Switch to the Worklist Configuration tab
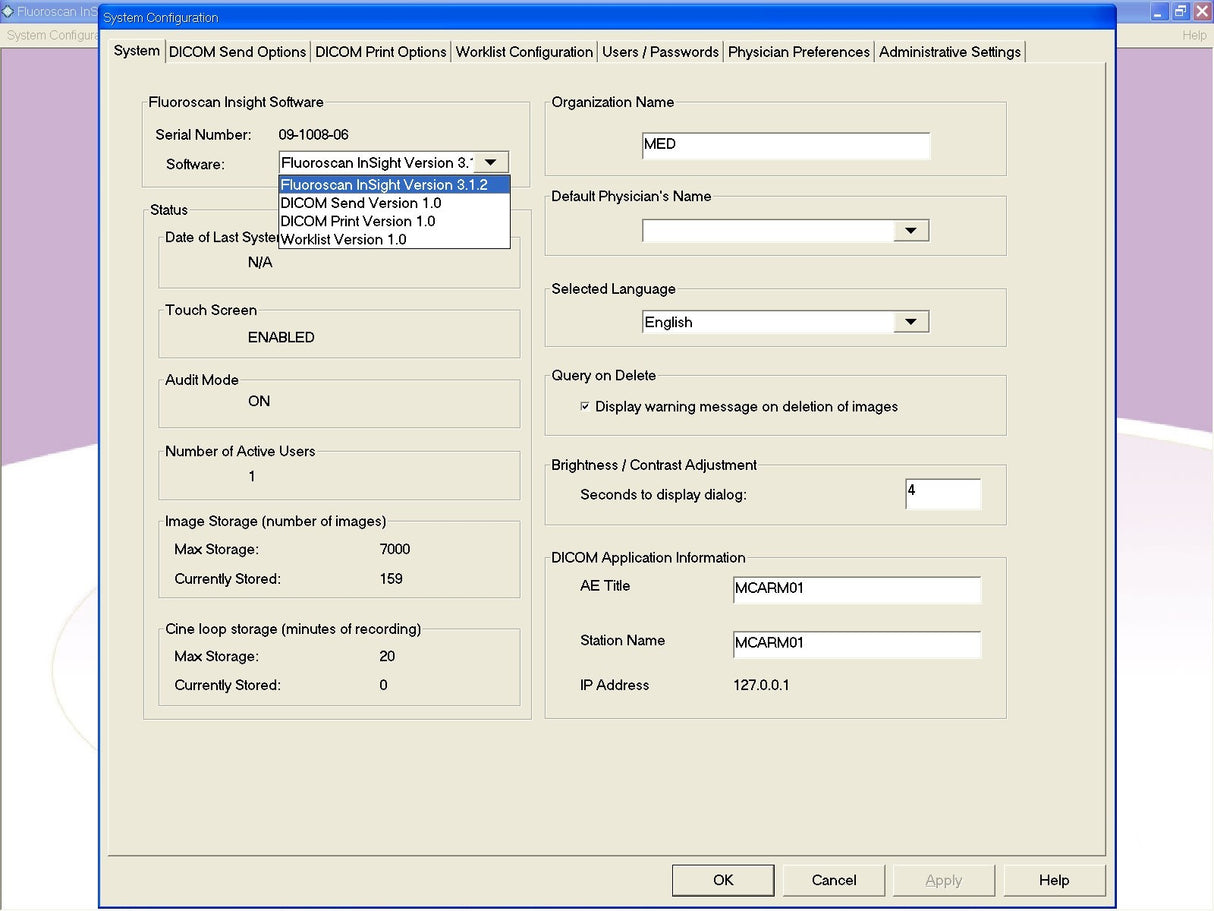The image size is (1214, 911). tap(524, 51)
